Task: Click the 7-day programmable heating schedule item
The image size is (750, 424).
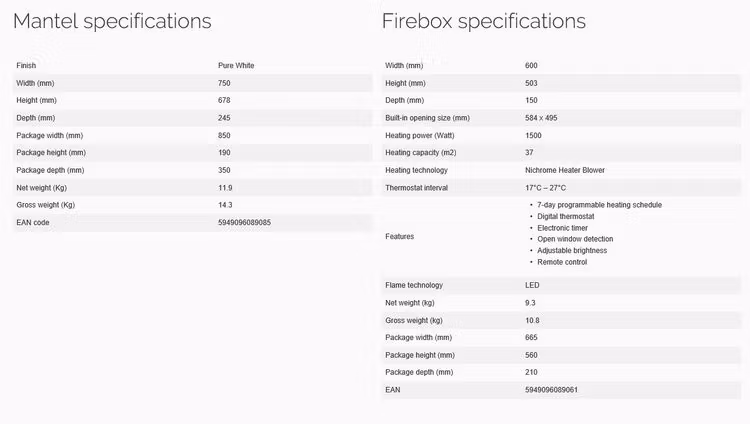Action: [x=599, y=205]
